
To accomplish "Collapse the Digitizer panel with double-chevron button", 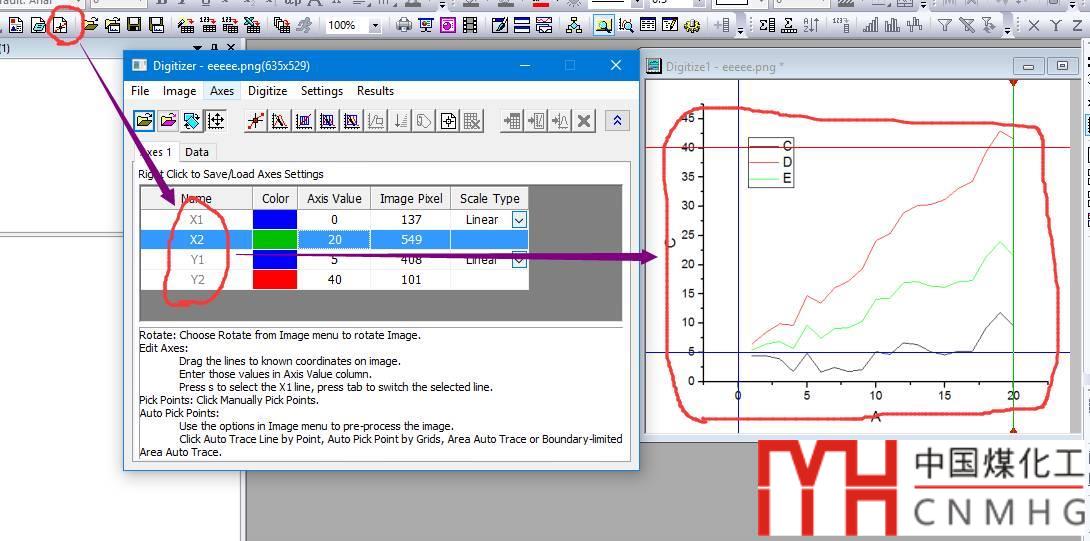I will click(617, 121).
